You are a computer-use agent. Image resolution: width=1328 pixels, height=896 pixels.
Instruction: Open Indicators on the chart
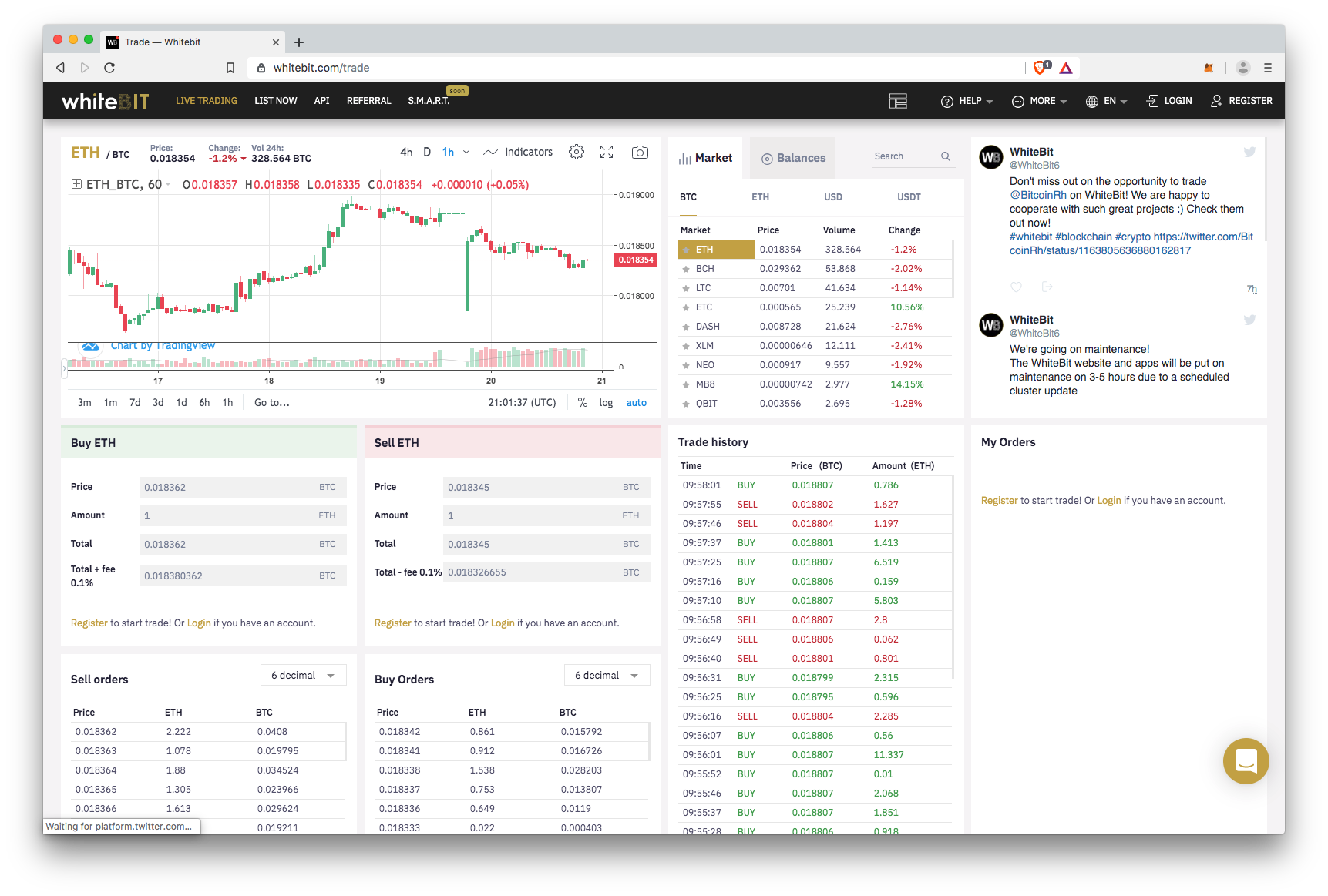pos(519,152)
